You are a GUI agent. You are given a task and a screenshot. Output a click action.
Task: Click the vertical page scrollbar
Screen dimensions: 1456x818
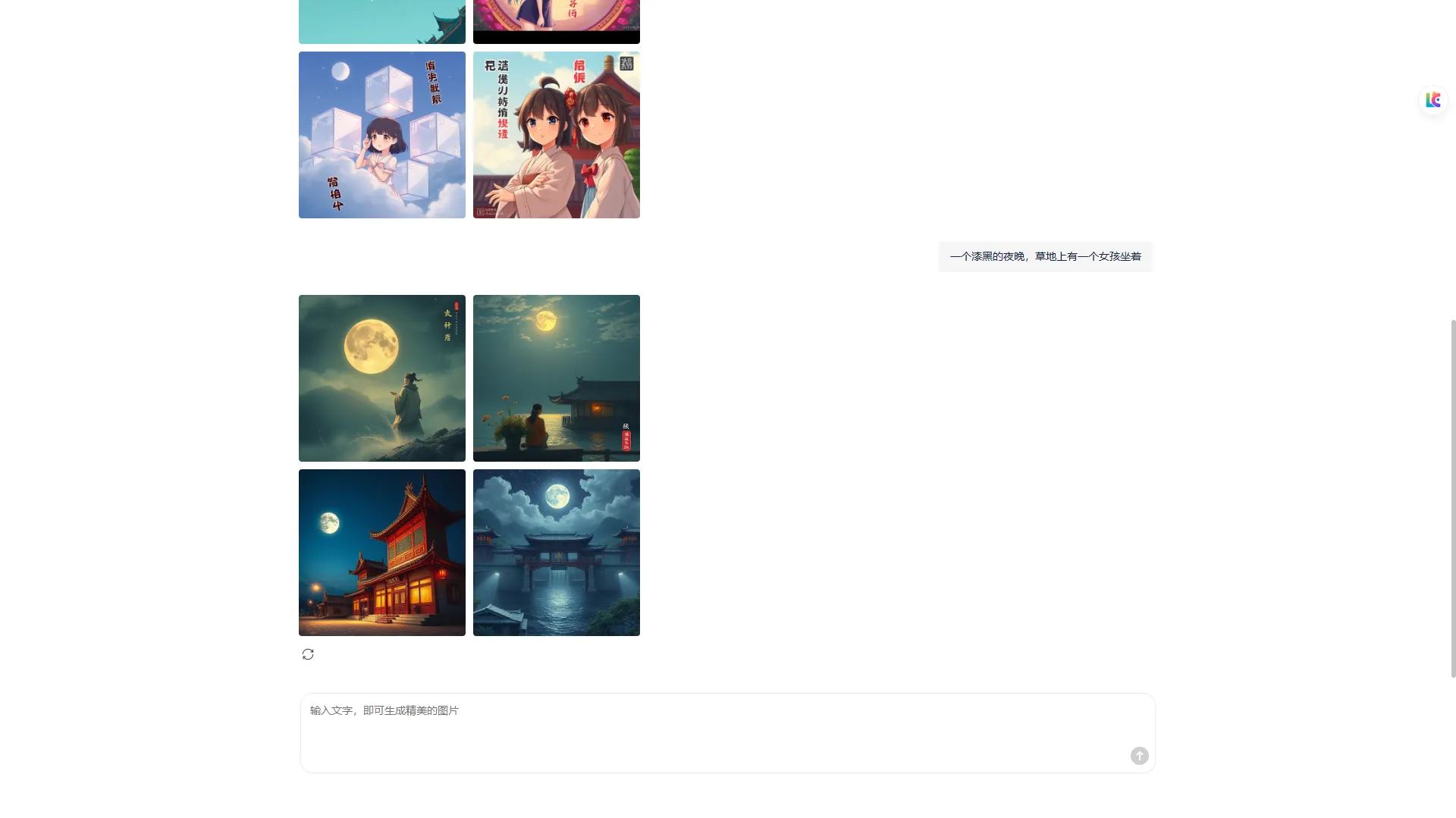(1453, 498)
